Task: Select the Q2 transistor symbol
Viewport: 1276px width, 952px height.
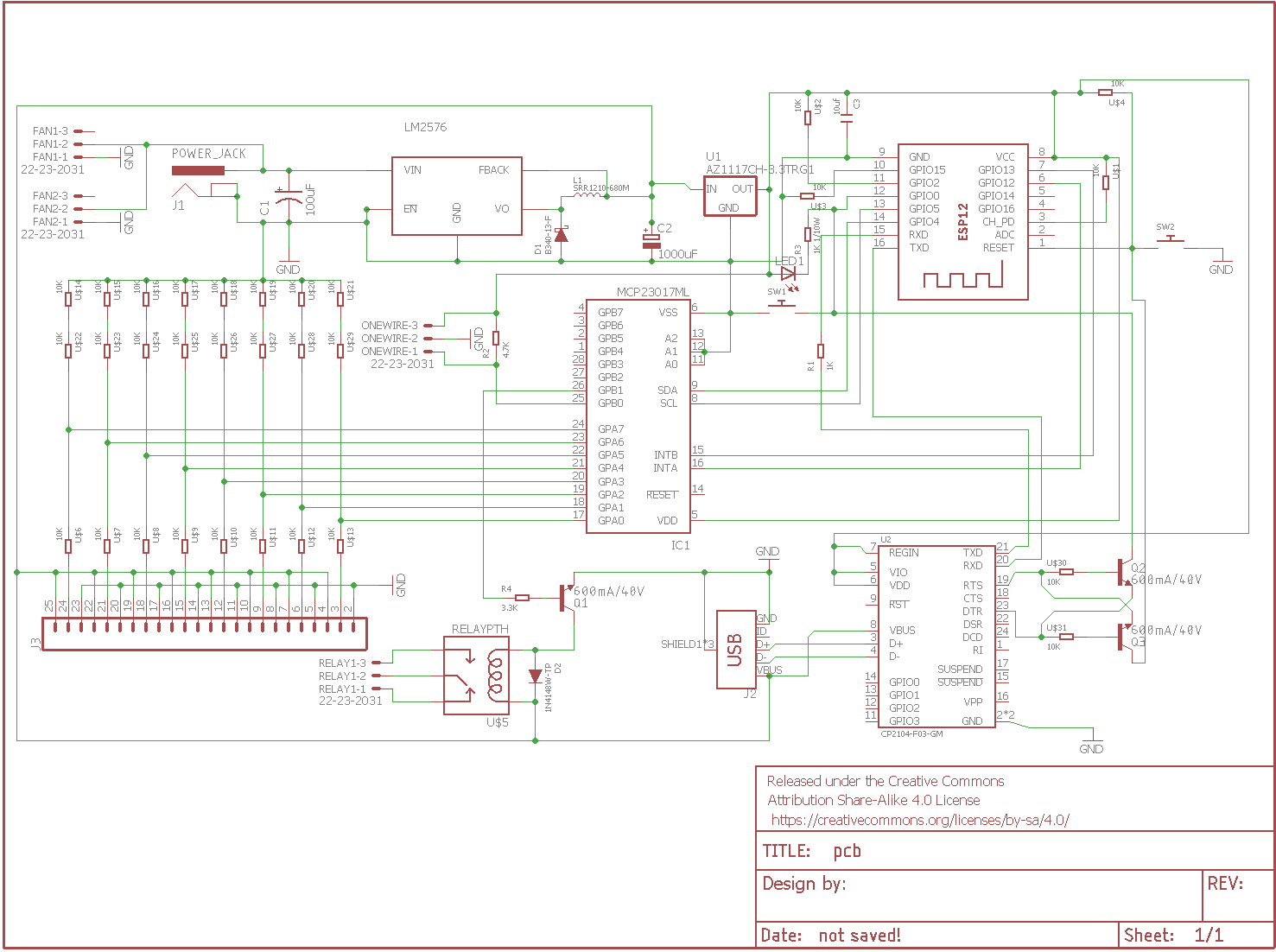Action: 1124,572
